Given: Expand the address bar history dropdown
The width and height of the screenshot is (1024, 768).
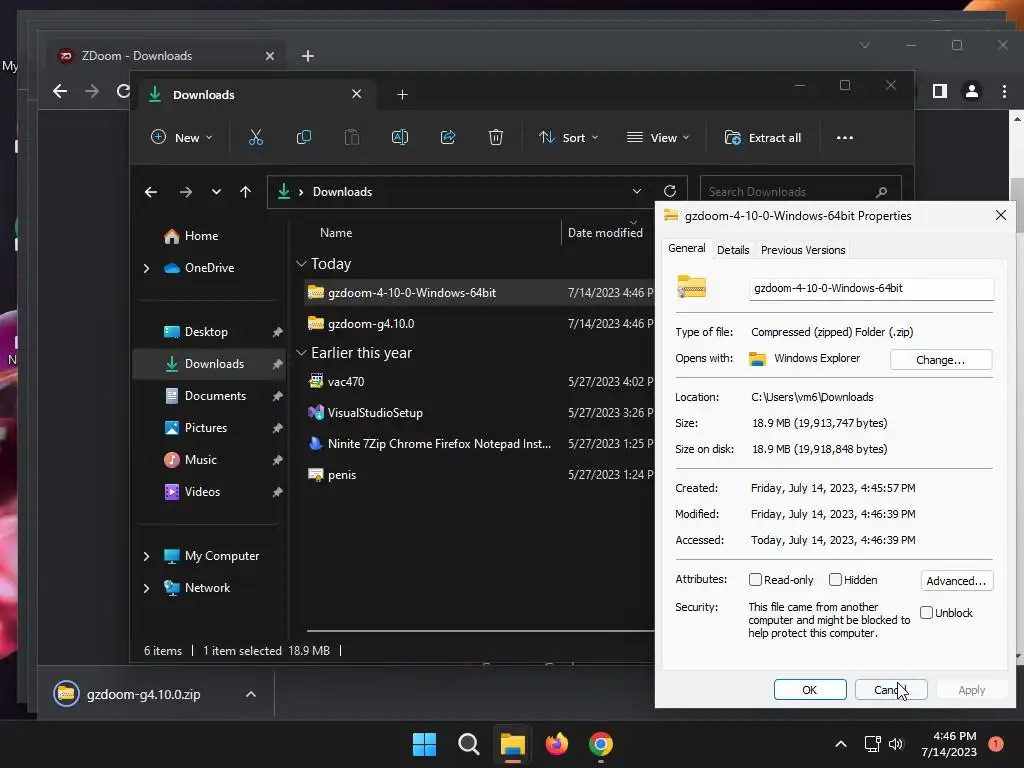Looking at the screenshot, I should pos(637,191).
